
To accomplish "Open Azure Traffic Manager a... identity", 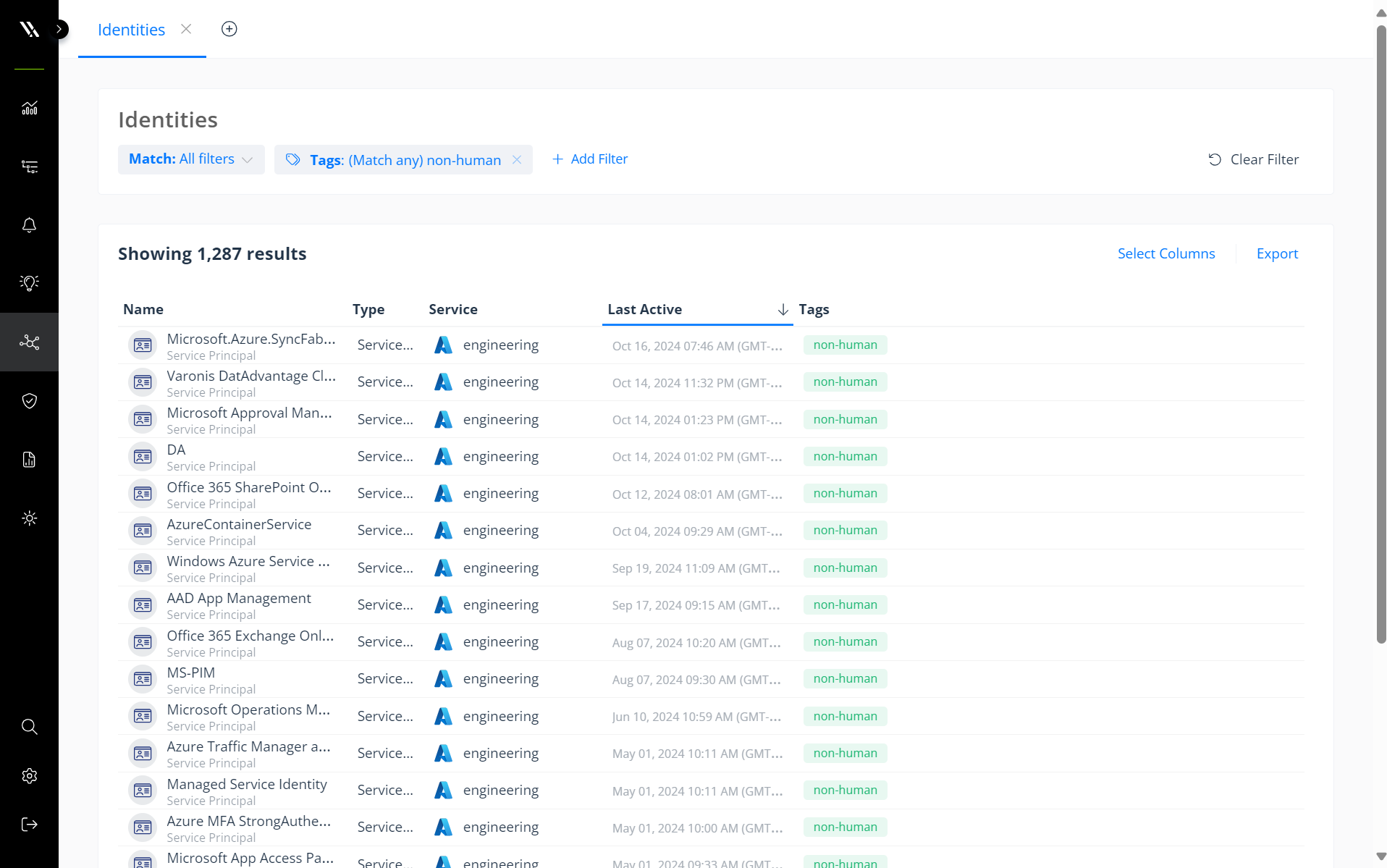I will pyautogui.click(x=248, y=747).
